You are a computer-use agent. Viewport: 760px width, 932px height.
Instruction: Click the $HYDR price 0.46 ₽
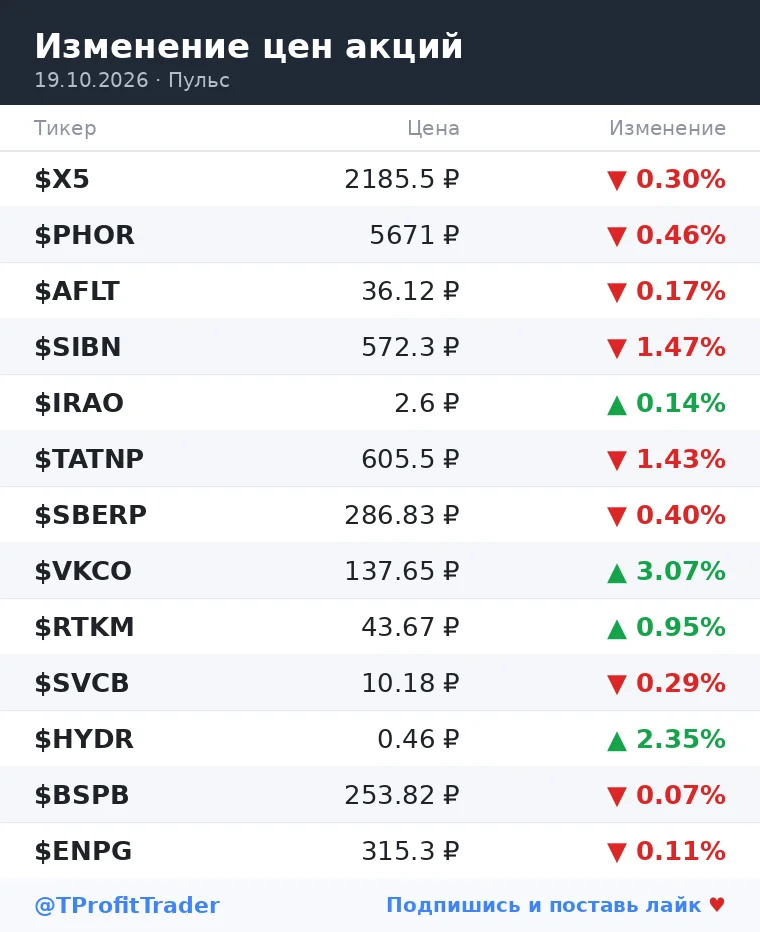[418, 739]
